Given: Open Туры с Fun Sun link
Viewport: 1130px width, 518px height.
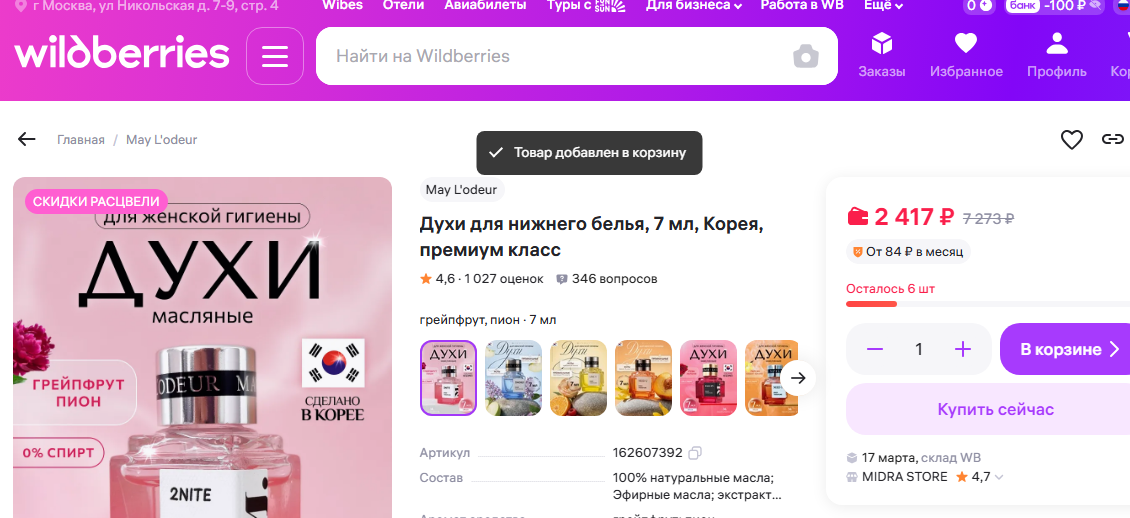Looking at the screenshot, I should (586, 6).
